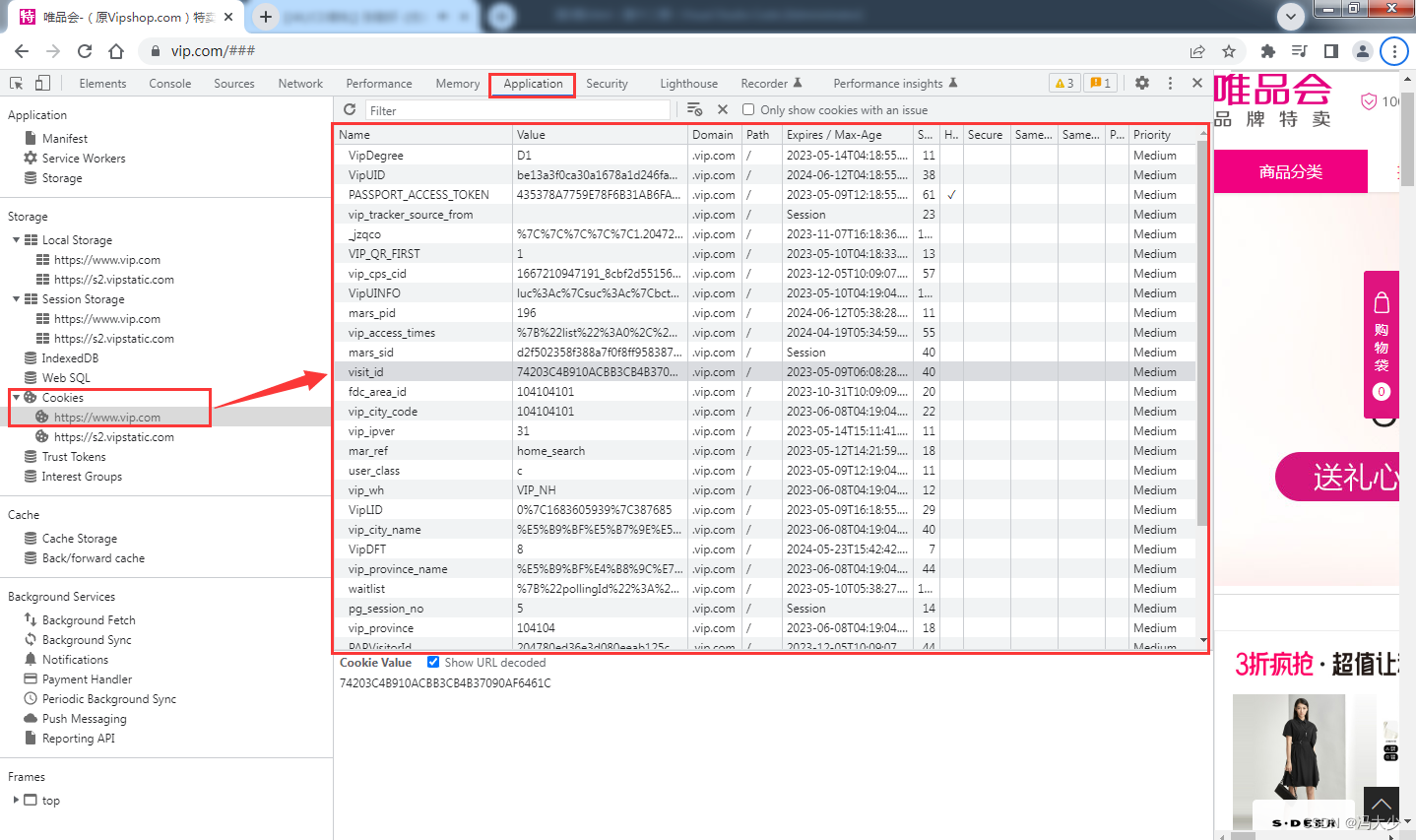Sort cookies by Name column header
This screenshot has width=1416, height=840.
[x=423, y=134]
